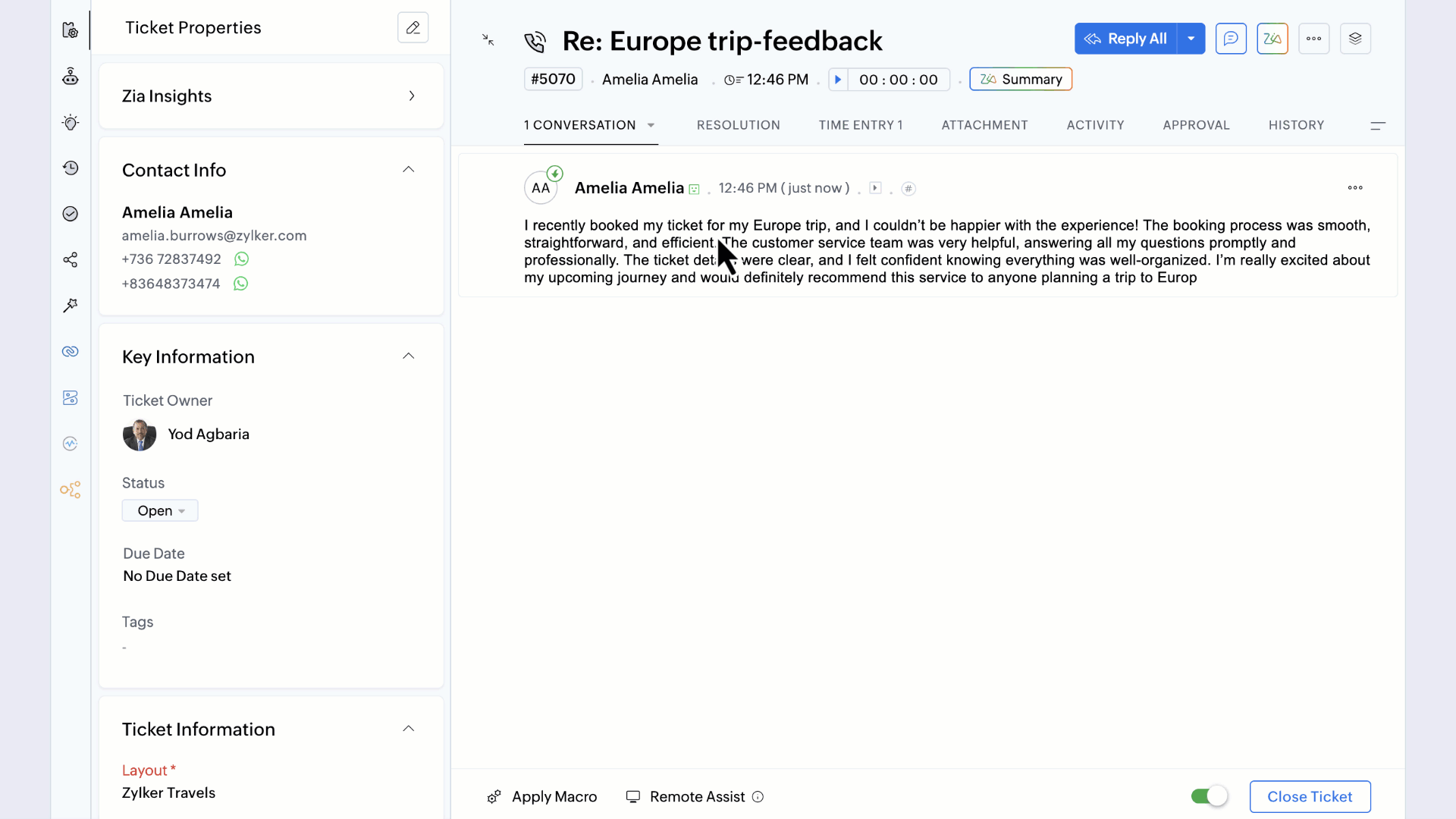
Task: Click first WhatsApp icon beside phone number
Action: click(241, 259)
